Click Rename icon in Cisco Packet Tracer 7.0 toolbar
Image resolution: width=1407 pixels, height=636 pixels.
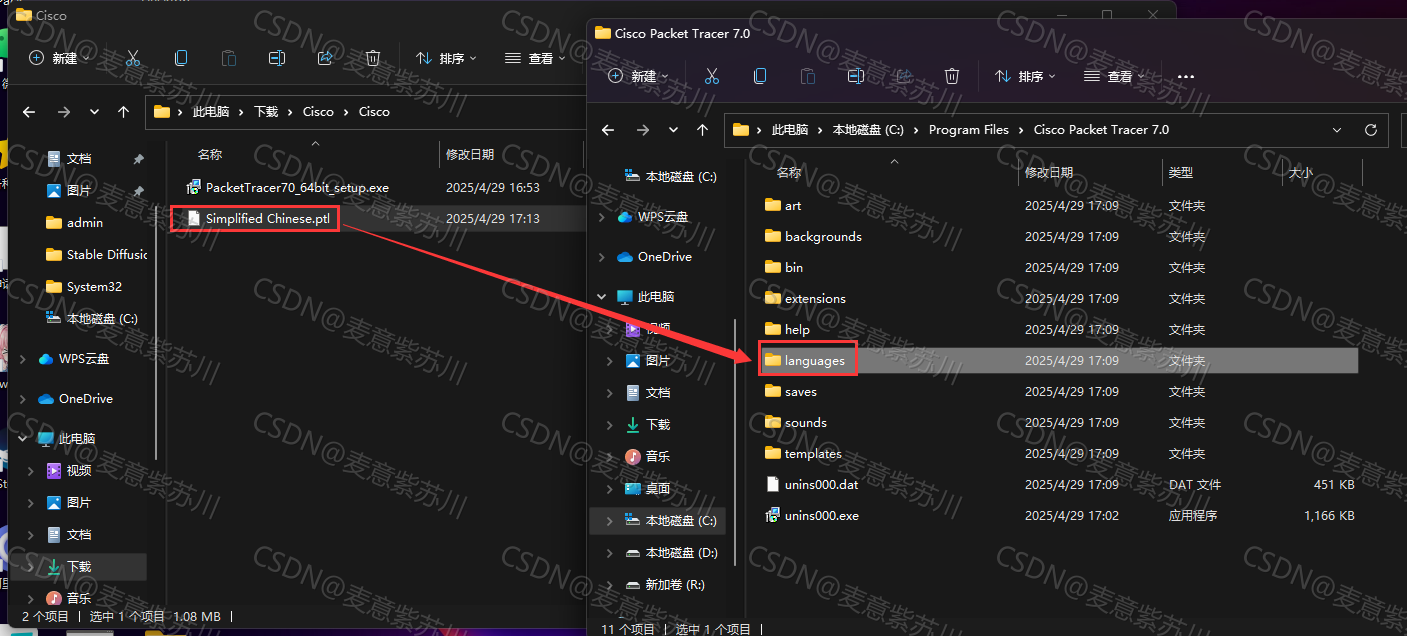tap(855, 76)
